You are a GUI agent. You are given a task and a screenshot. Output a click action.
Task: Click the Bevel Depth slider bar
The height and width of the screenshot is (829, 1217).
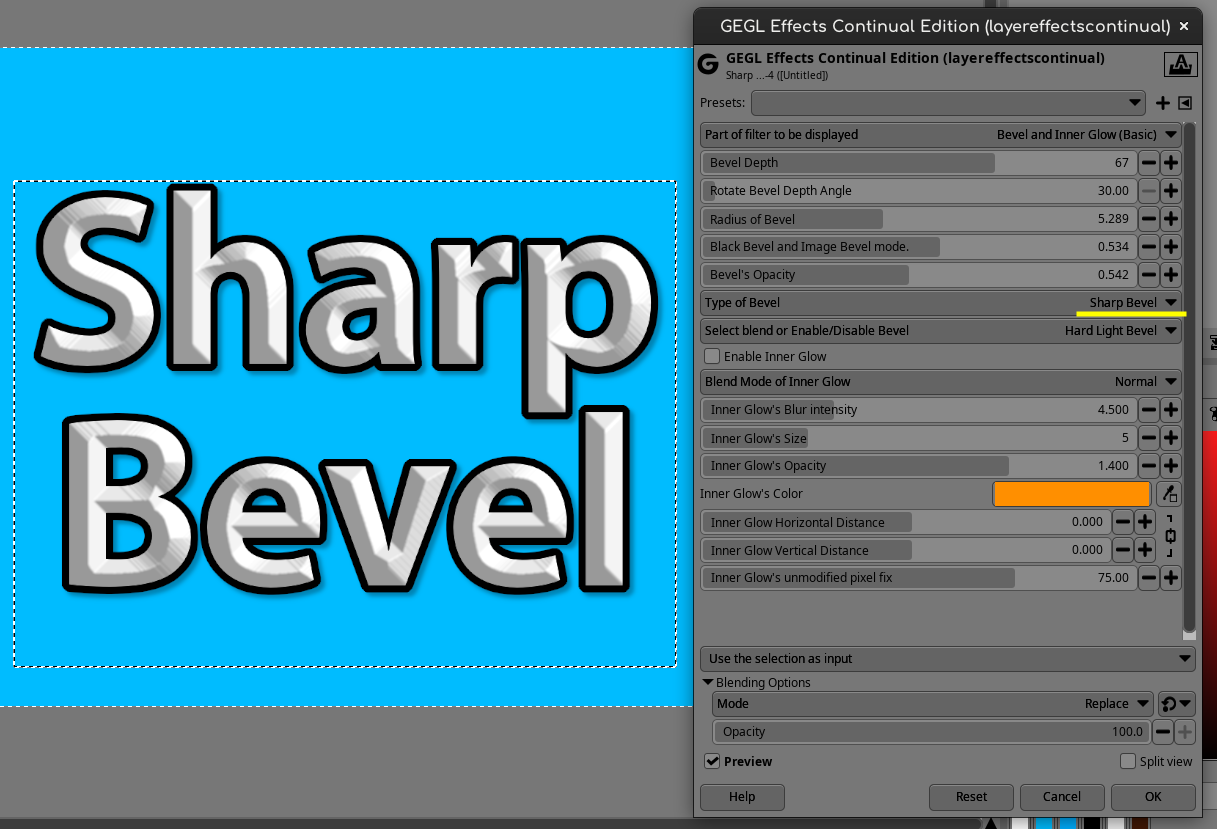(x=919, y=163)
